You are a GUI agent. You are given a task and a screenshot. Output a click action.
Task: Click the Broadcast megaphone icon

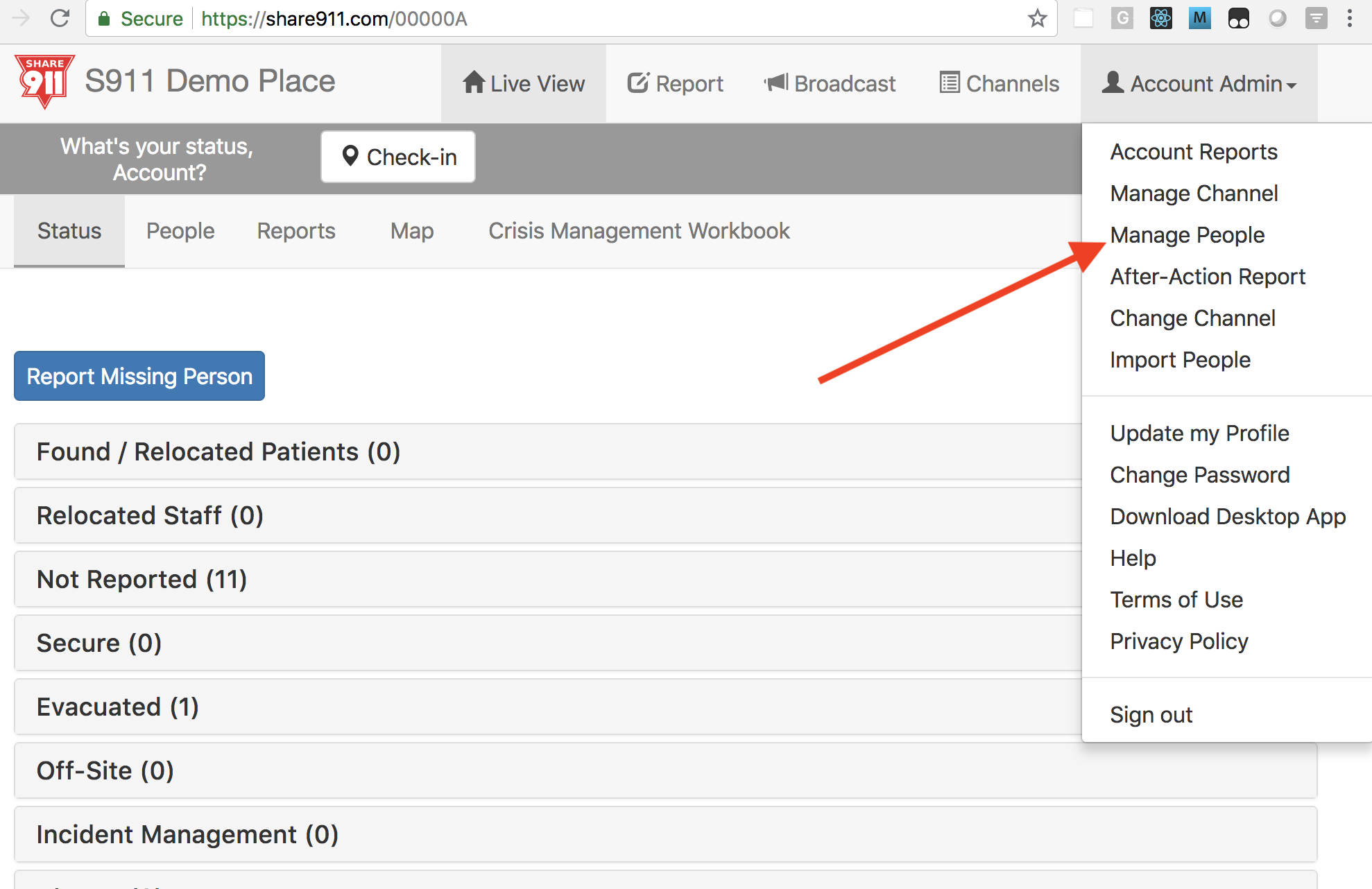776,83
